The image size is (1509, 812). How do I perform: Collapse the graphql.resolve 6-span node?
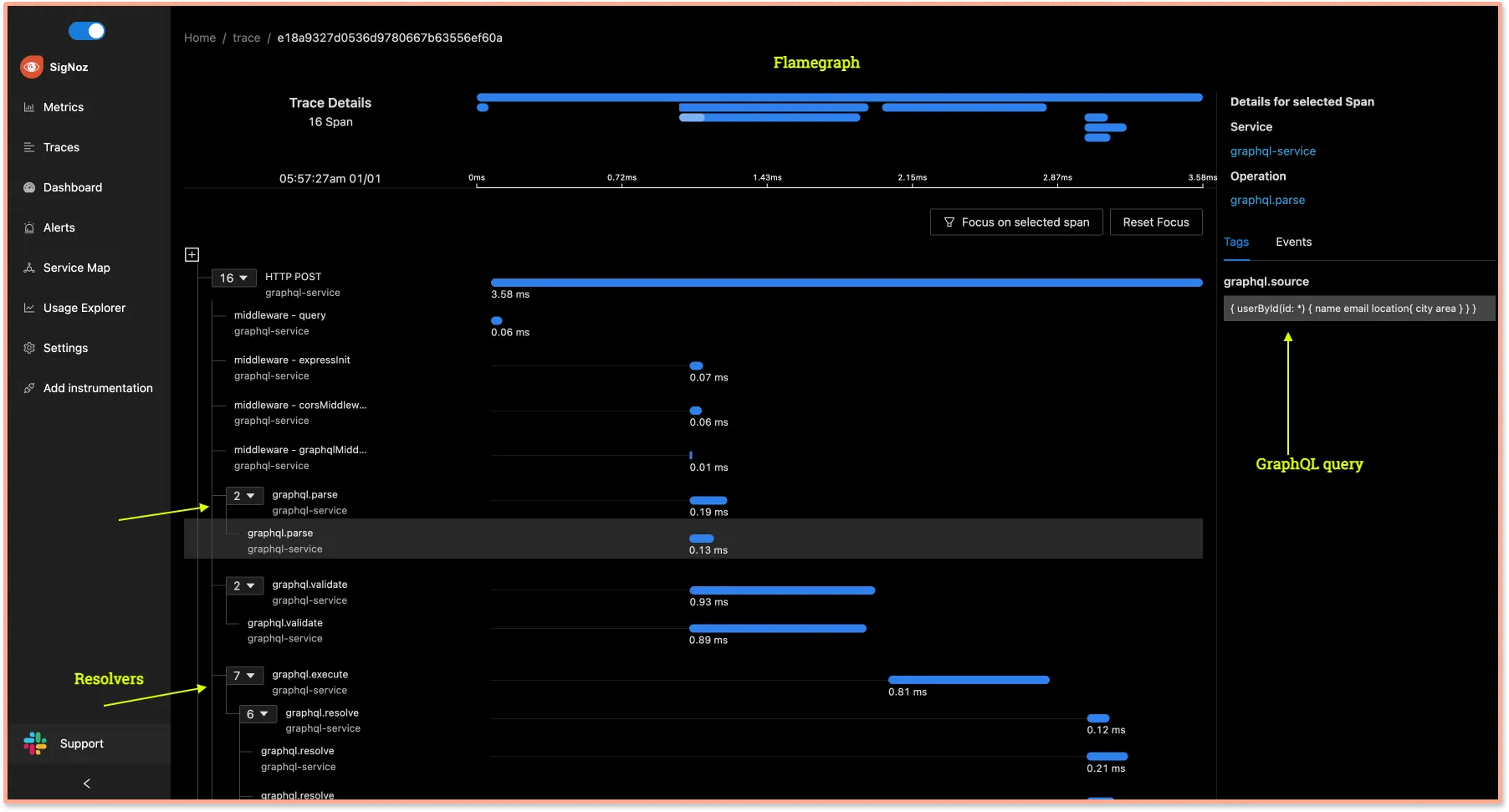pos(258,714)
